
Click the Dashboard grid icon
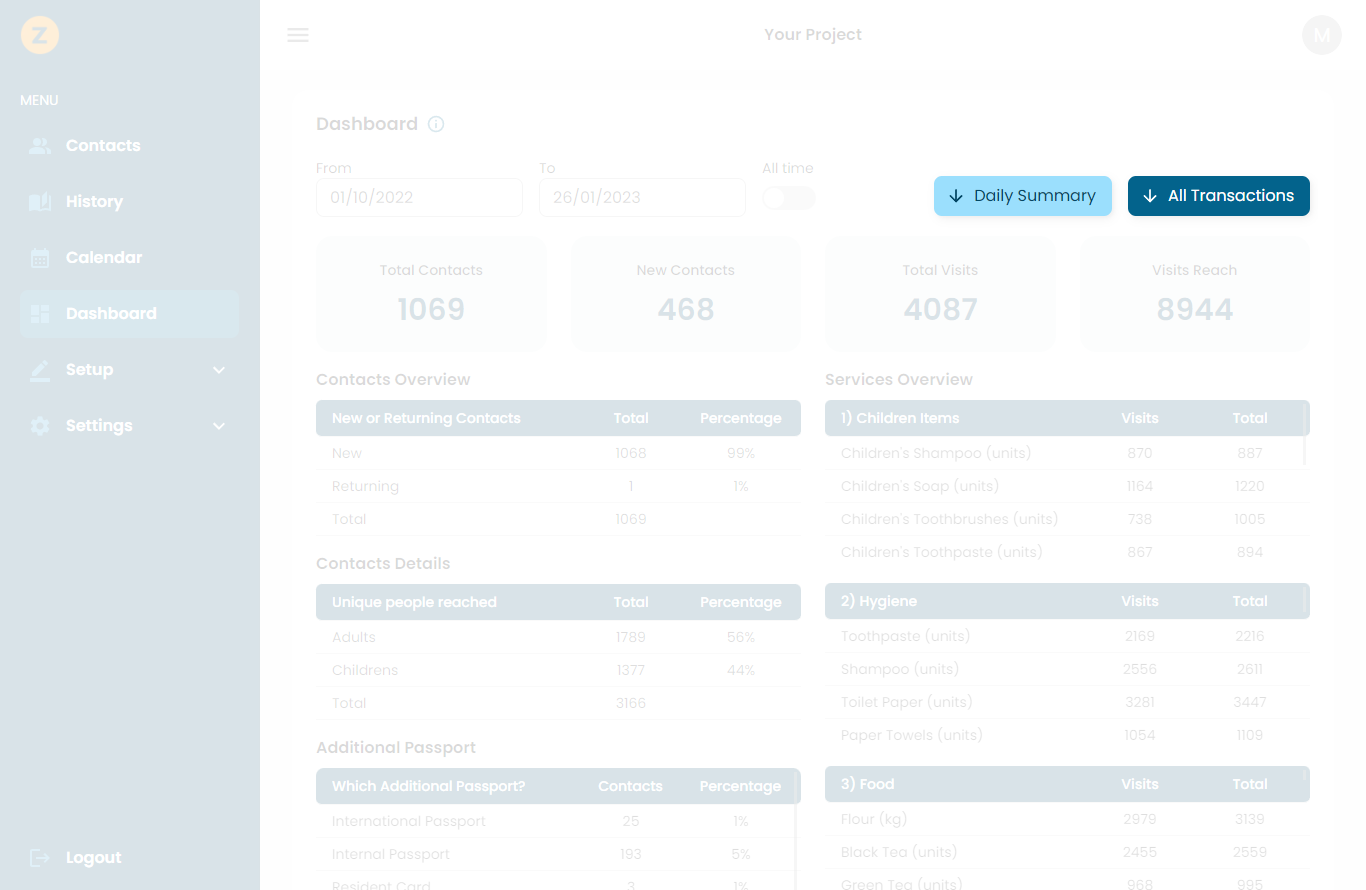point(40,313)
